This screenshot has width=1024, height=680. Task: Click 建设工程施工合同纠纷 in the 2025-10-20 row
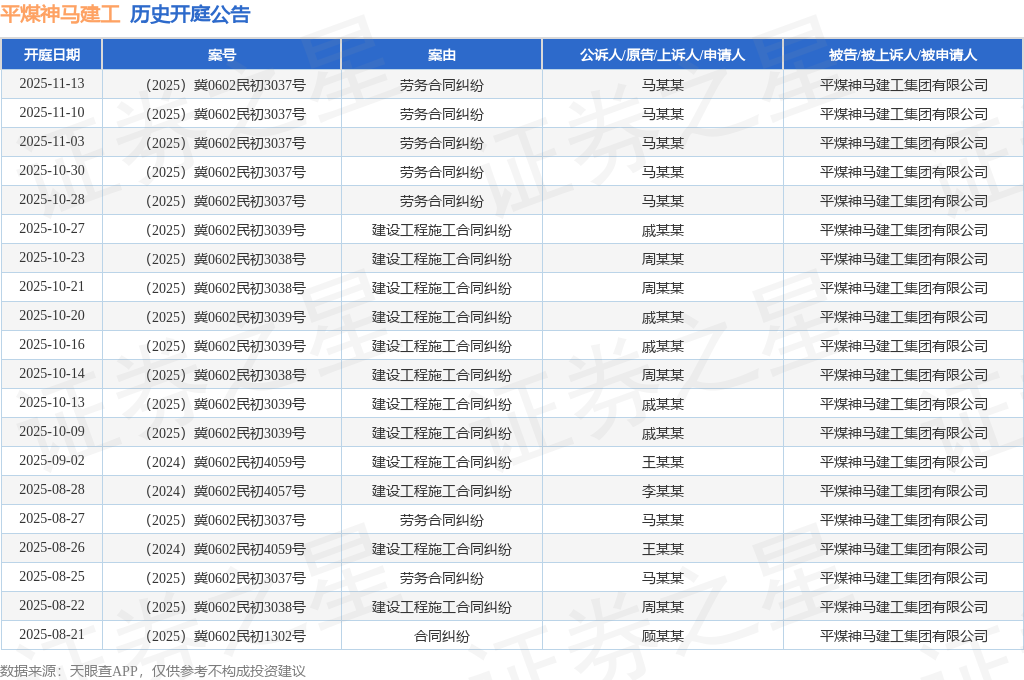442,317
